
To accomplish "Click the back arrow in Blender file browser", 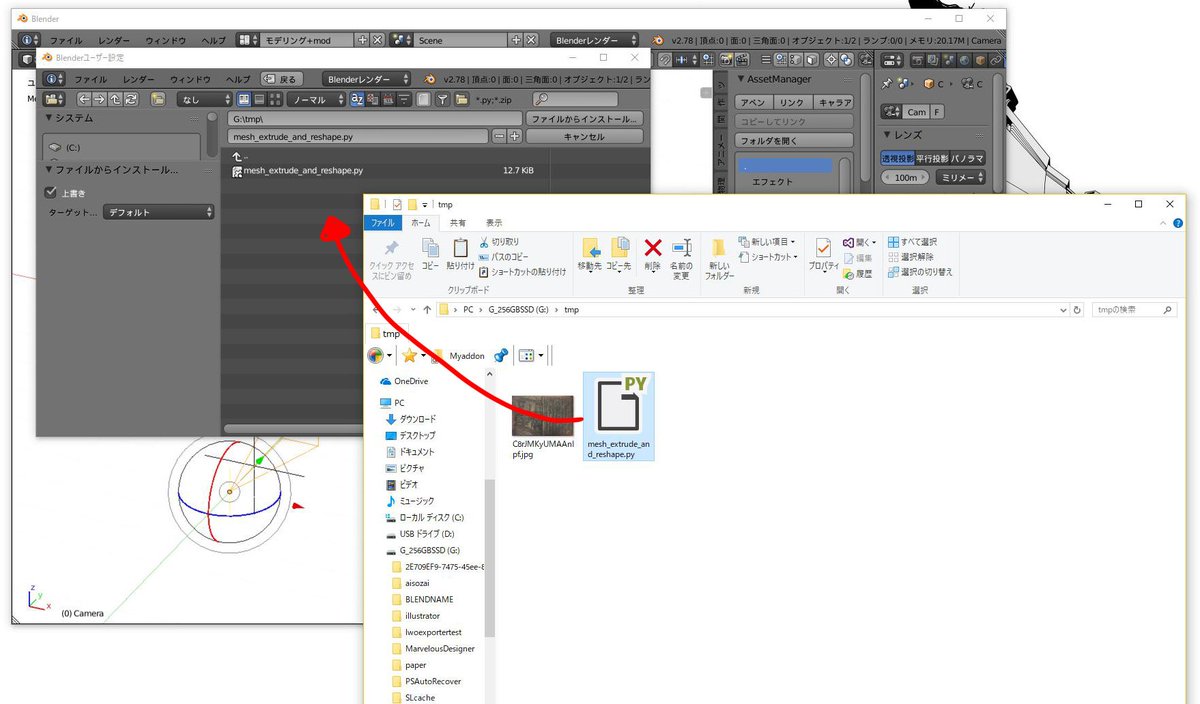I will (x=84, y=99).
